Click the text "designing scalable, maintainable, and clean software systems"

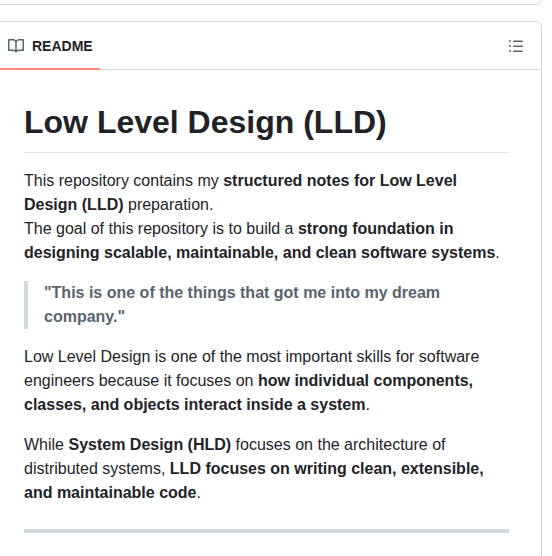click(260, 253)
